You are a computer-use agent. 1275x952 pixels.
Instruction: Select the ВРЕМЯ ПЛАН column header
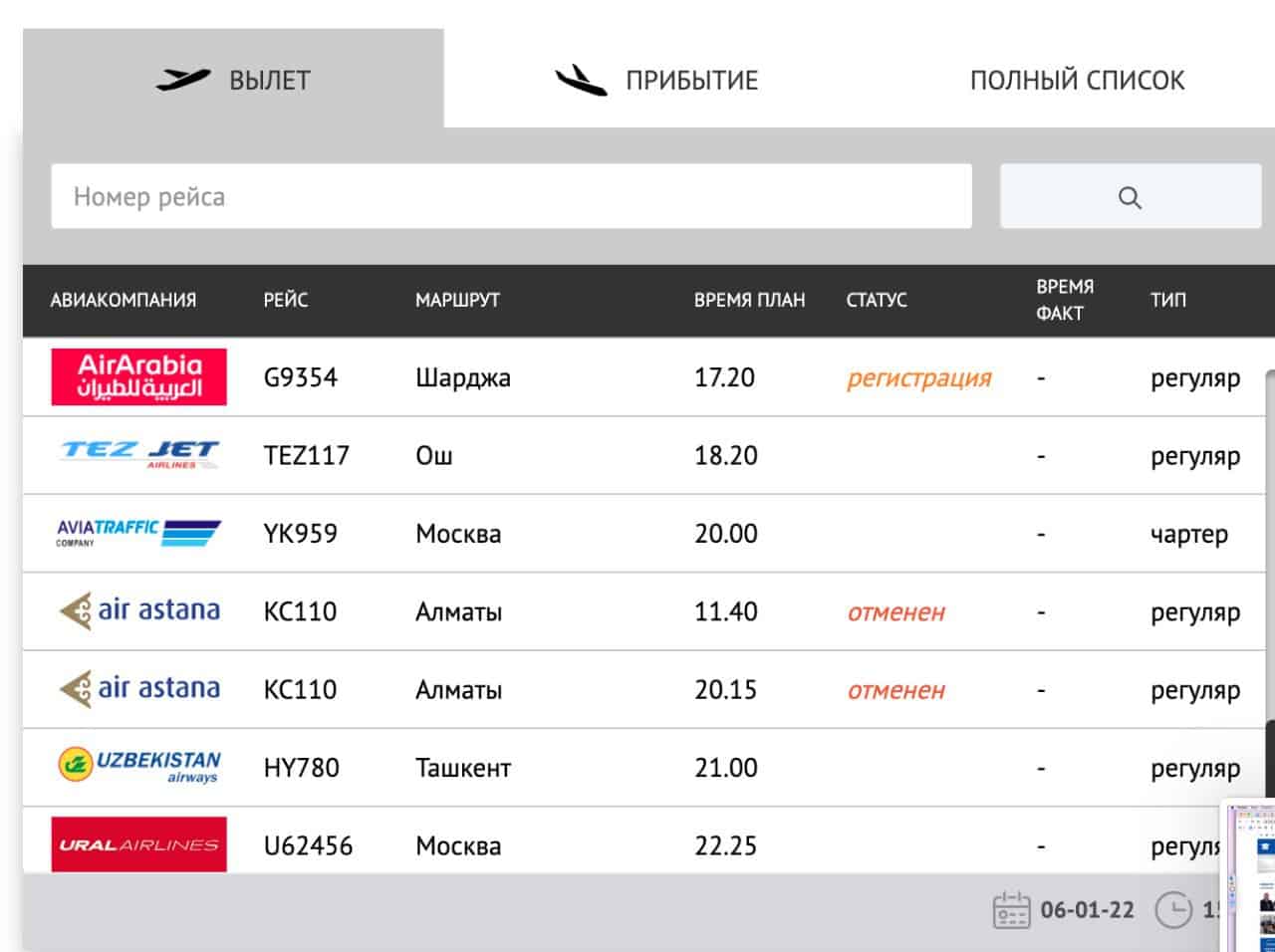click(749, 300)
